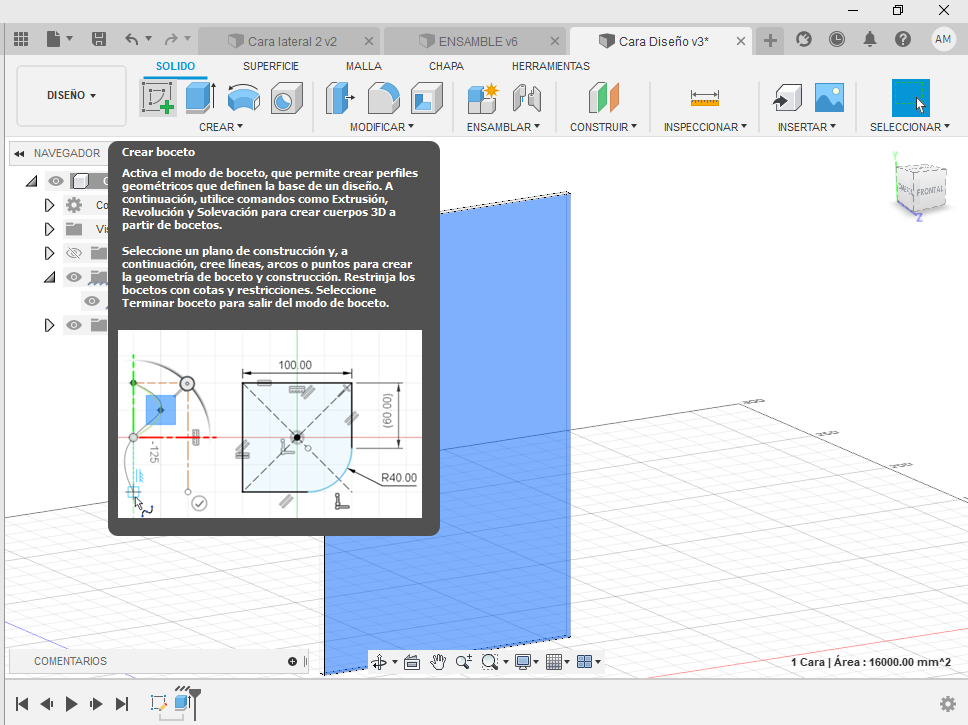Image resolution: width=968 pixels, height=725 pixels.
Task: Select the Press Pull tool
Action: (340, 98)
